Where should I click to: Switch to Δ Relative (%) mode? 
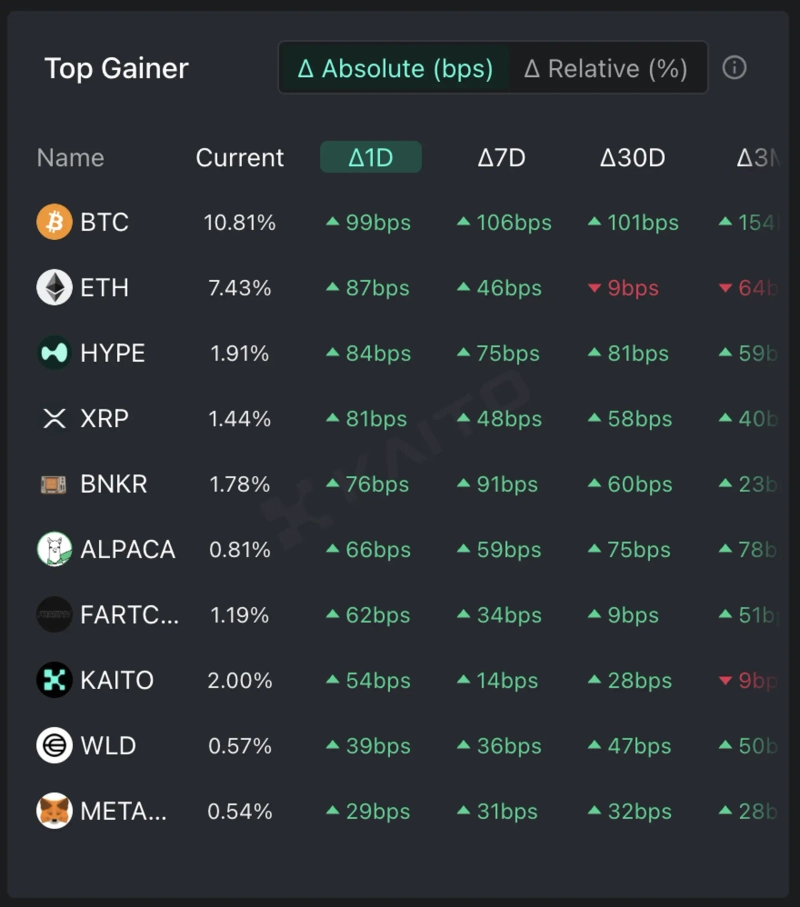(x=606, y=68)
